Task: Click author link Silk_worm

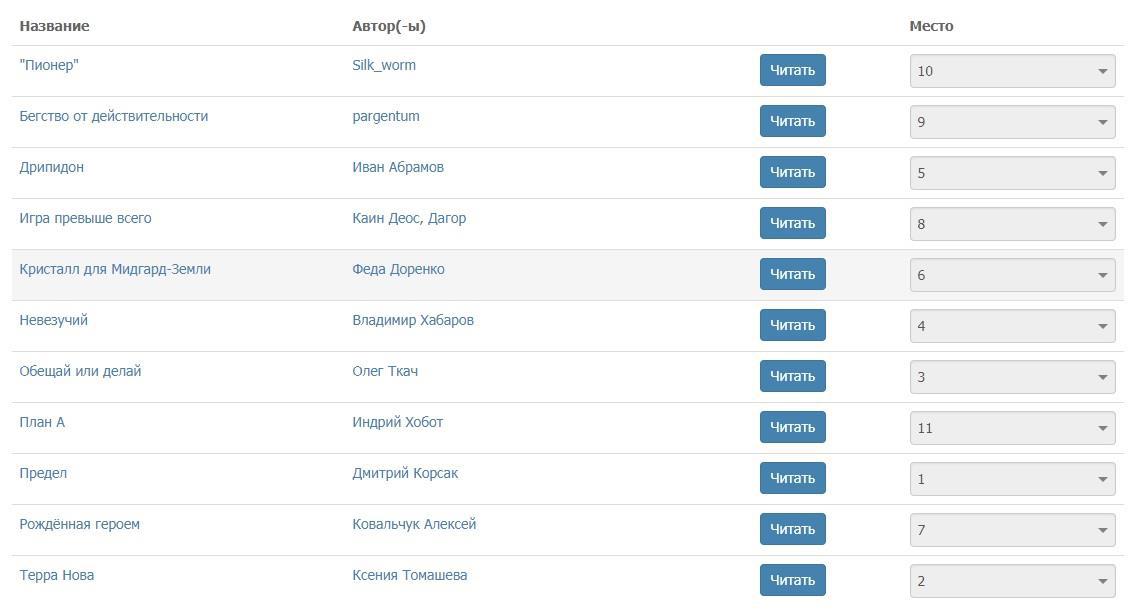Action: [x=384, y=65]
